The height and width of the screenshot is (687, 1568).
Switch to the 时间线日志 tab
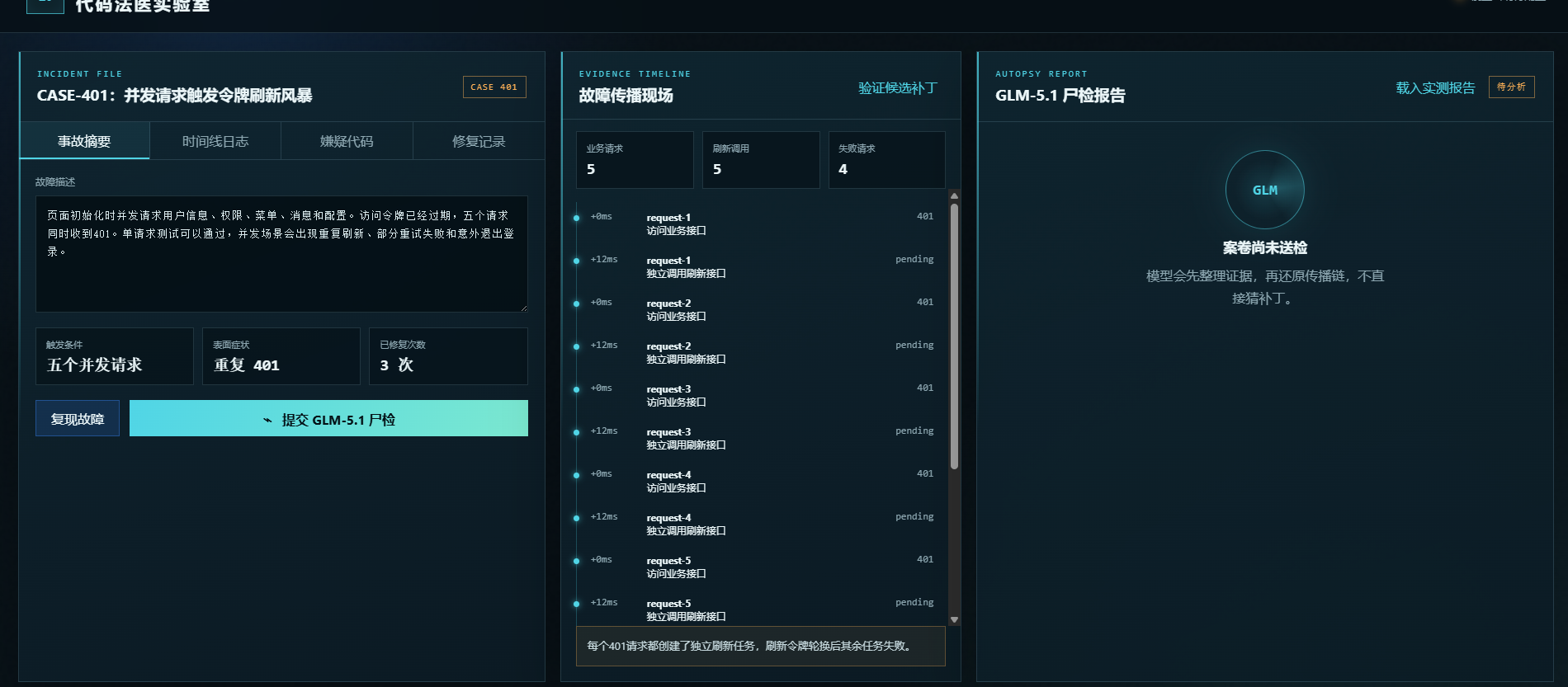click(215, 141)
